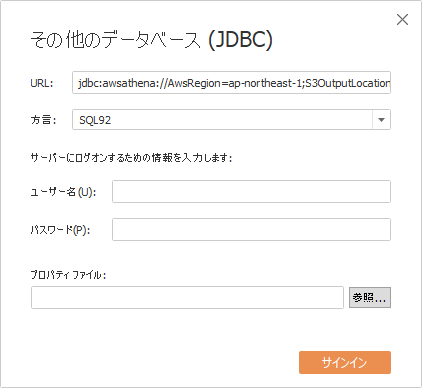
Task: Click the 参照... browse button
Action: tap(370, 297)
